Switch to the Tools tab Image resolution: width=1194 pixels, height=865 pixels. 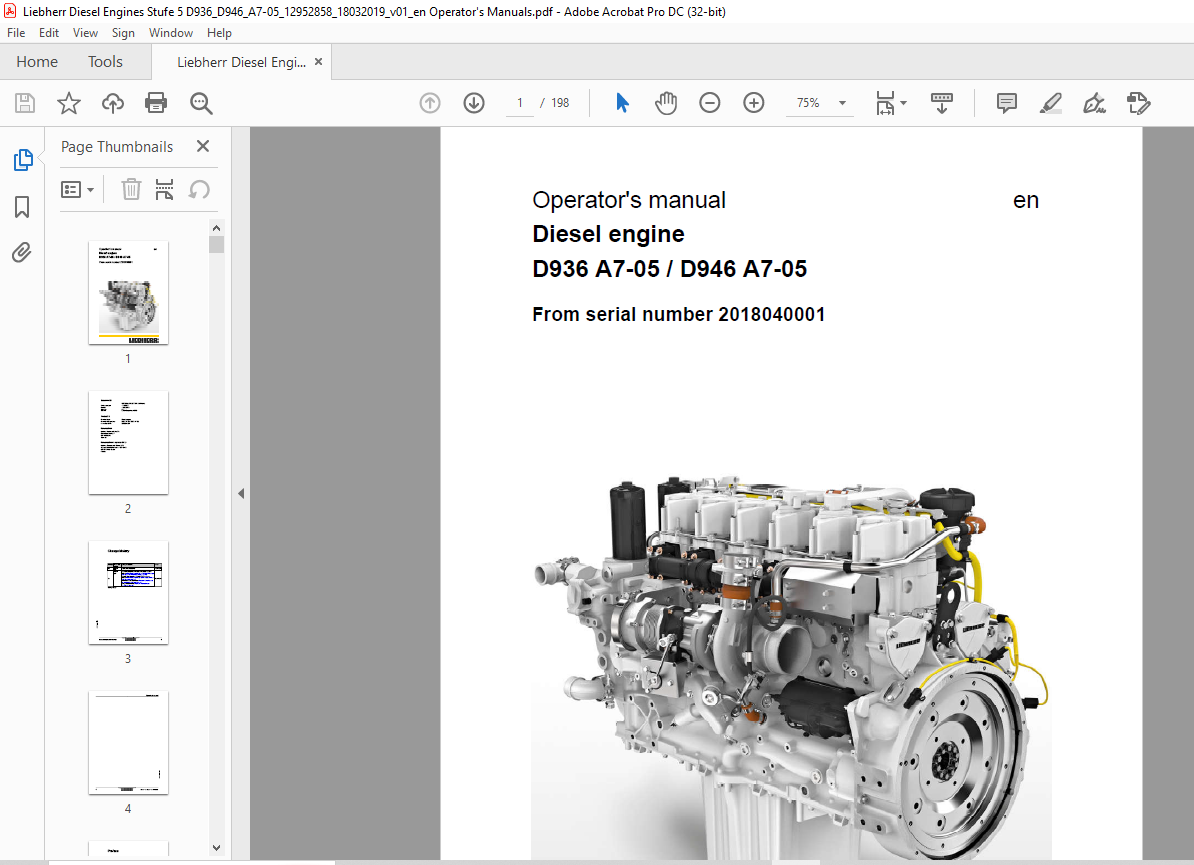pos(105,62)
